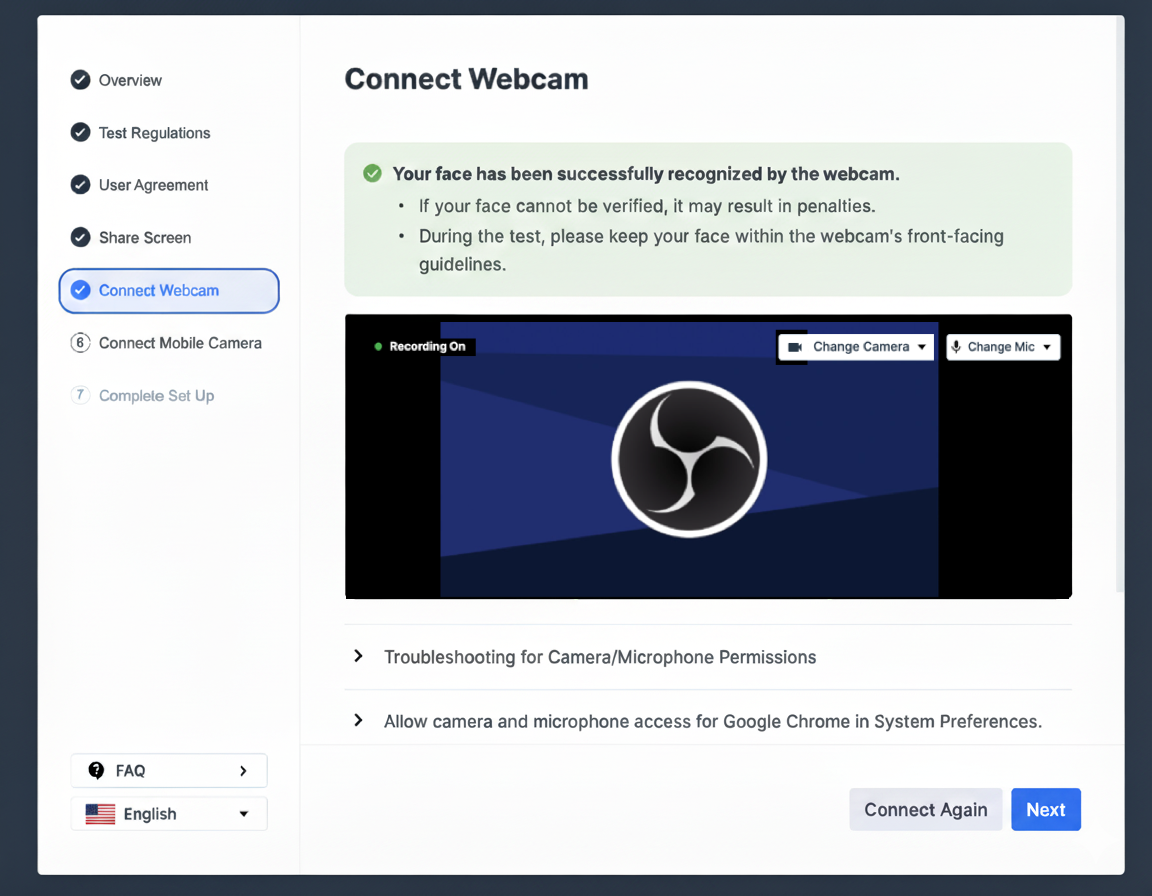Click the green success checkmark icon

(x=372, y=173)
